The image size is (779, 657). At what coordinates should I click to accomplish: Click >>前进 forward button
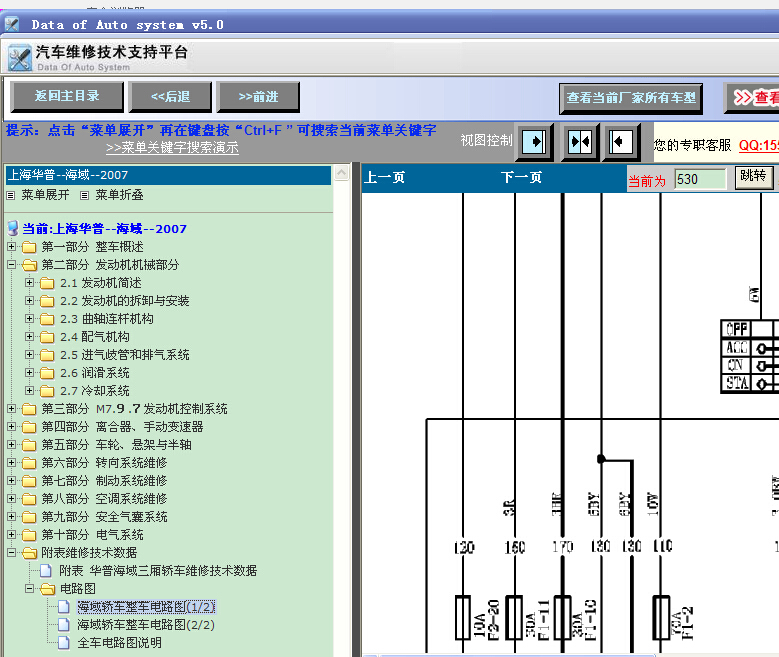[x=258, y=96]
